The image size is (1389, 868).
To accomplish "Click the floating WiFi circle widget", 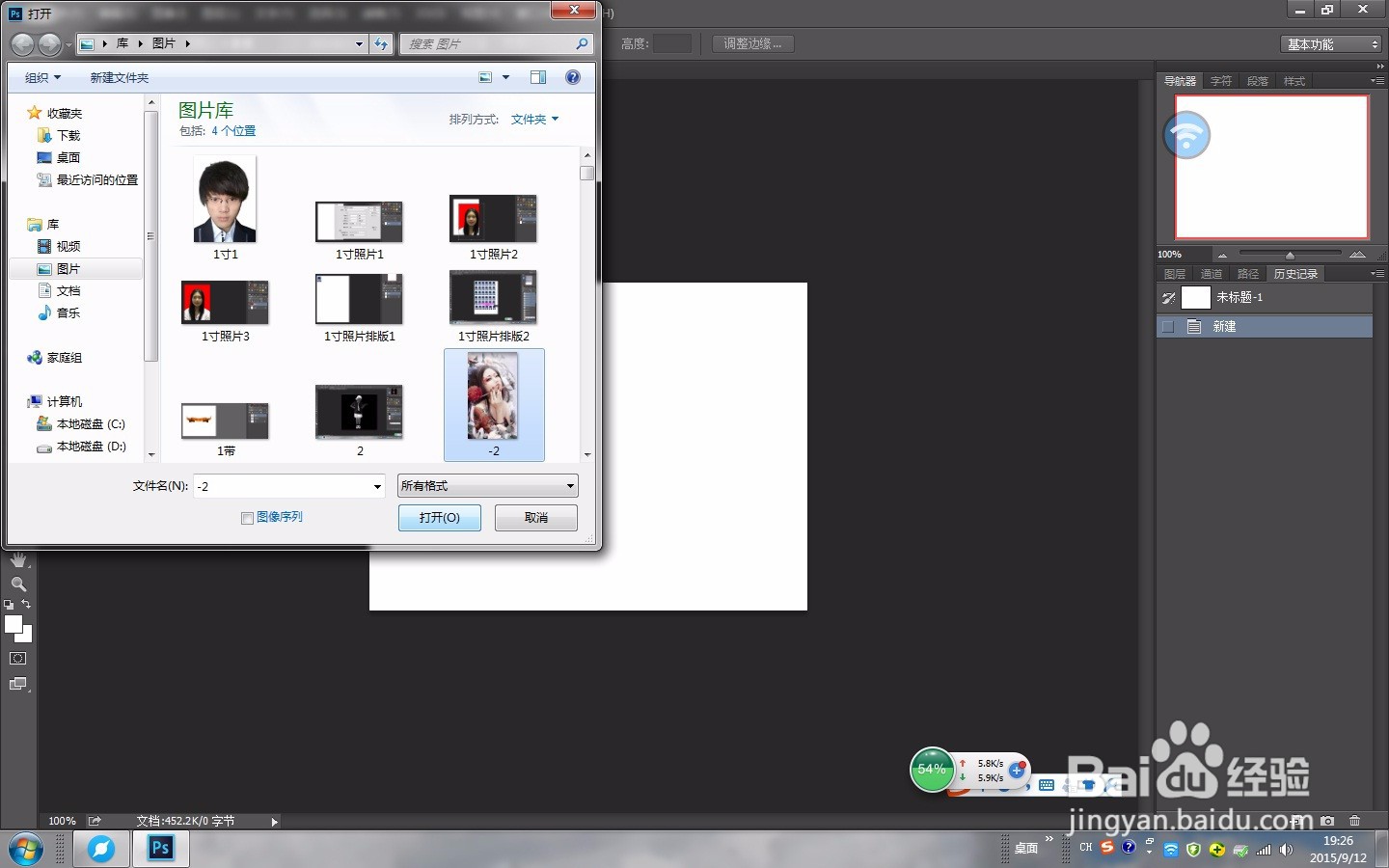I will click(x=1186, y=135).
